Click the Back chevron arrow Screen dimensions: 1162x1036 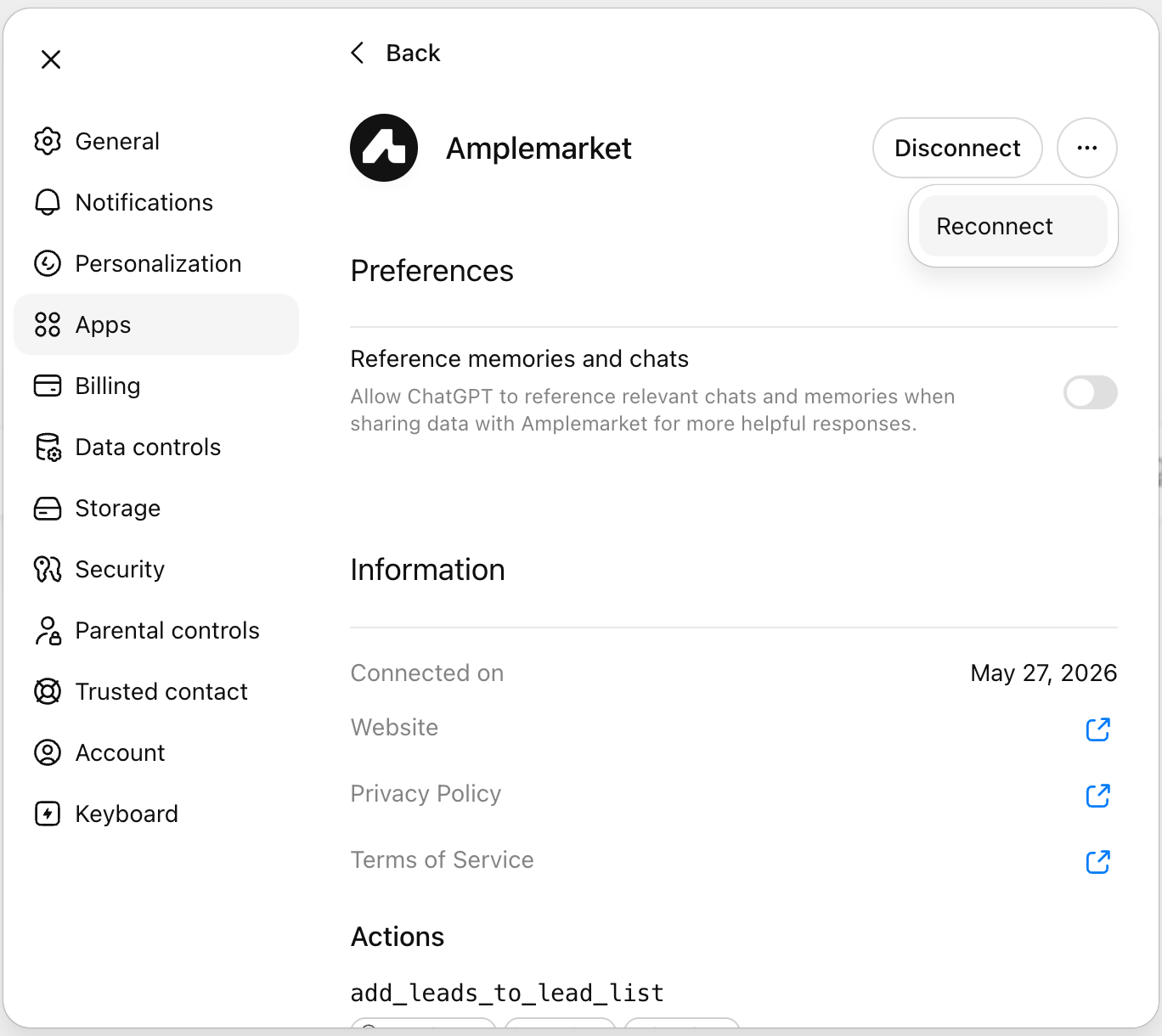358,53
